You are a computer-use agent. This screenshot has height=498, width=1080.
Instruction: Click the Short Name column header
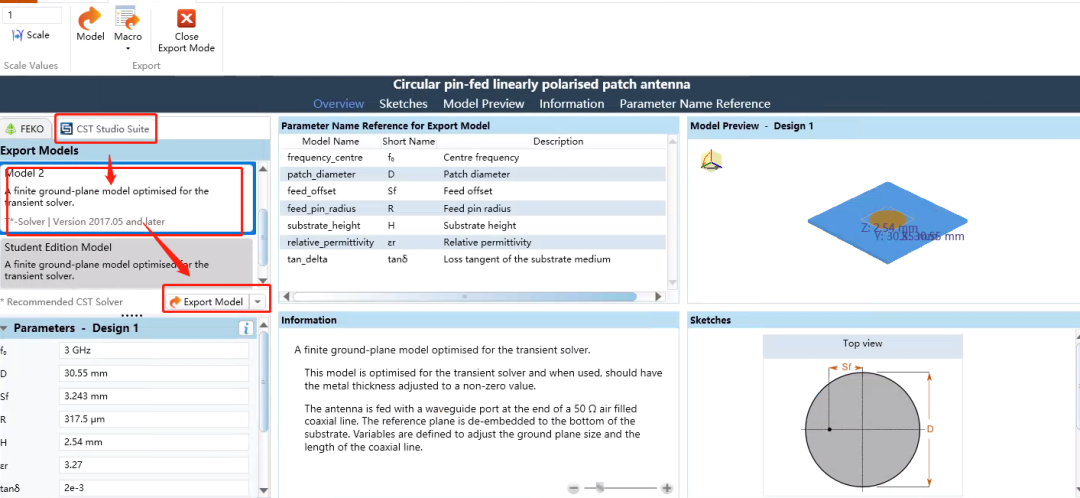pos(408,141)
